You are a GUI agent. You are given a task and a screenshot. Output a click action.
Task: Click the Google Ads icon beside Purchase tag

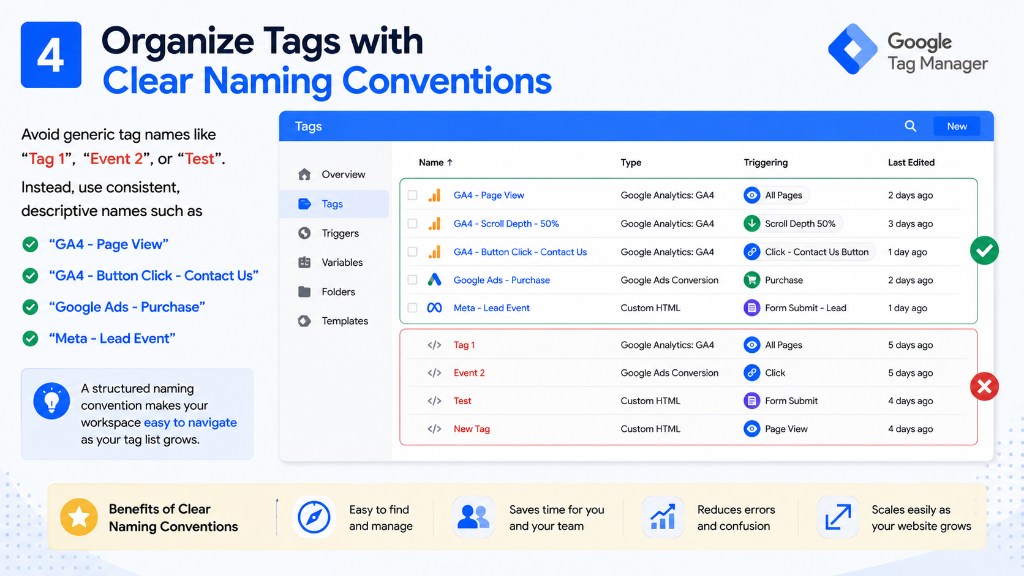tap(434, 280)
